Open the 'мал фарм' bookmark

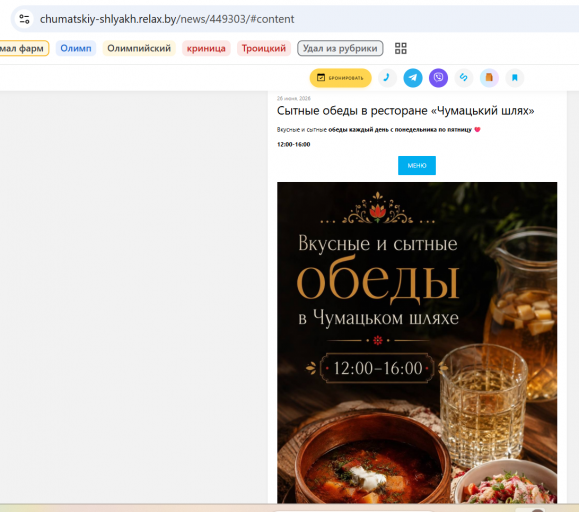coord(23,48)
